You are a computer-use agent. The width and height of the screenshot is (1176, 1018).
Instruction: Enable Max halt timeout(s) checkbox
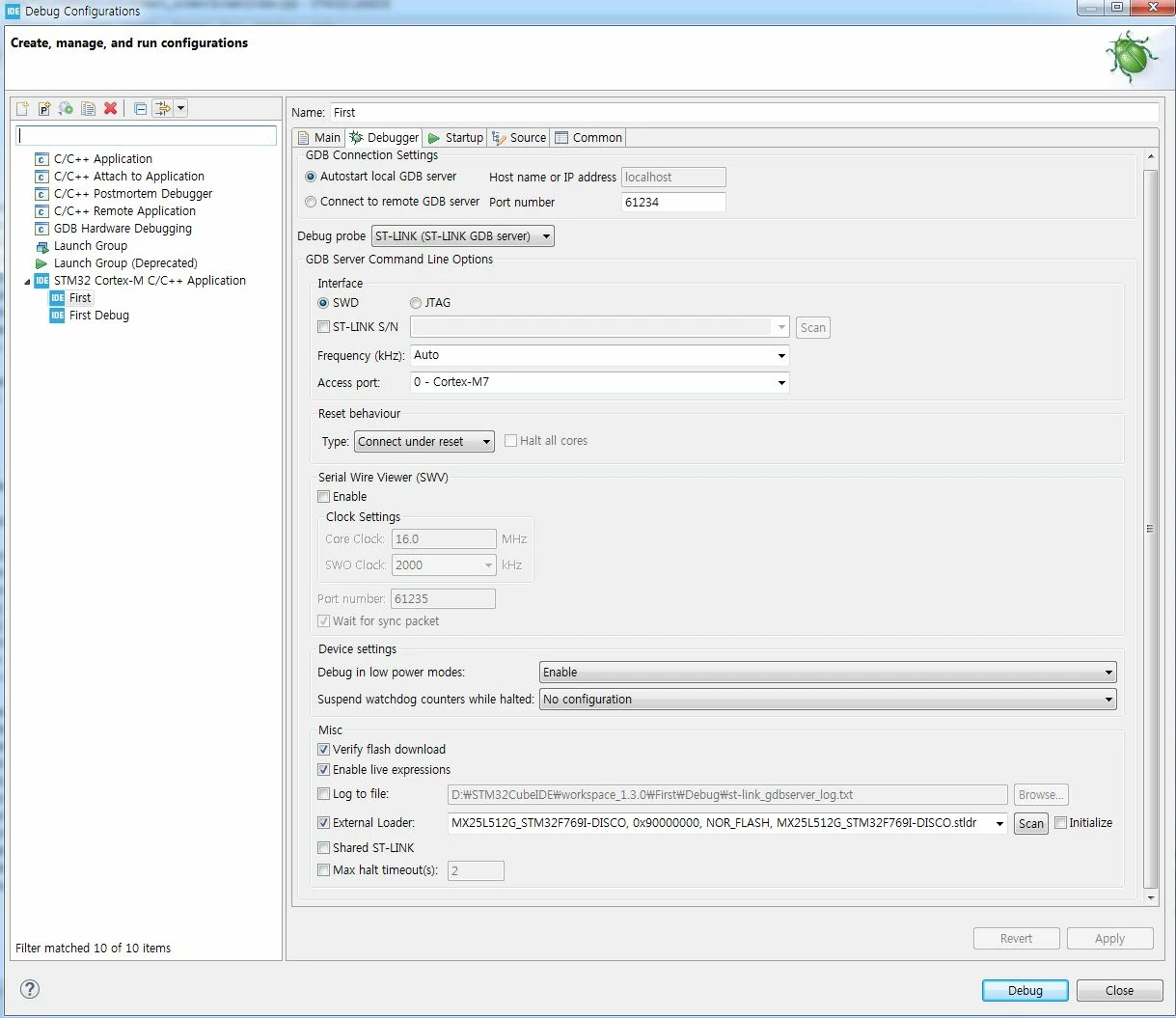[324, 870]
